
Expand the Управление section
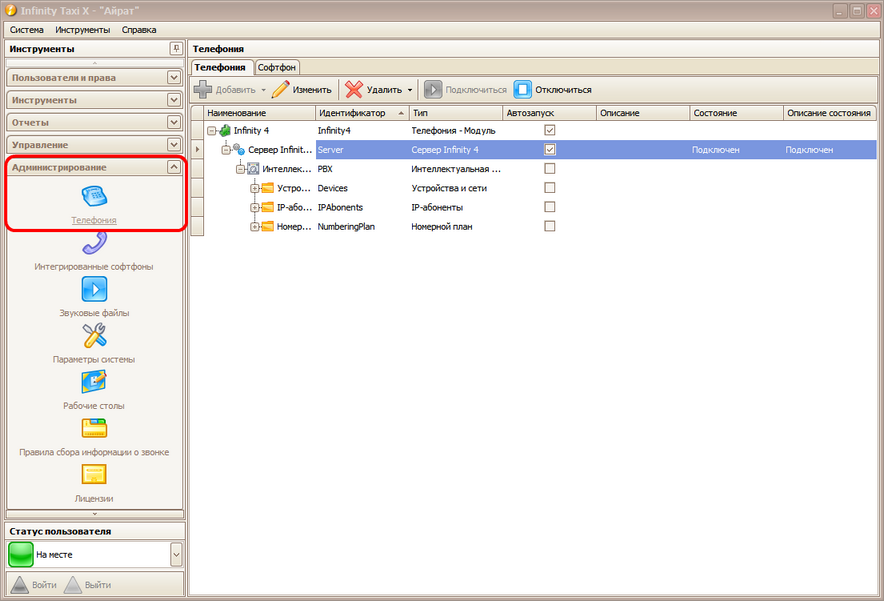coord(174,144)
